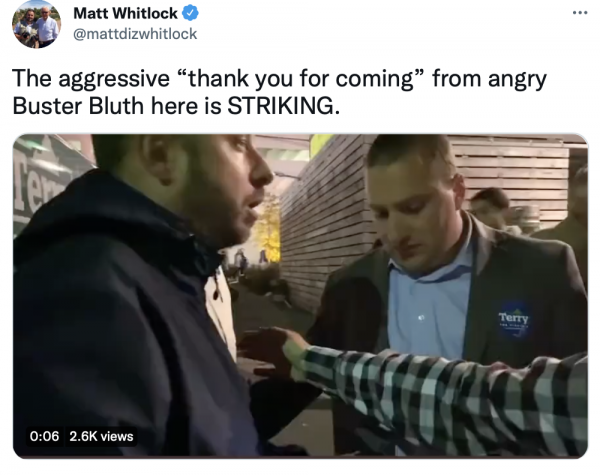
Task: Click the 2.6K views counter
Action: pos(101,436)
